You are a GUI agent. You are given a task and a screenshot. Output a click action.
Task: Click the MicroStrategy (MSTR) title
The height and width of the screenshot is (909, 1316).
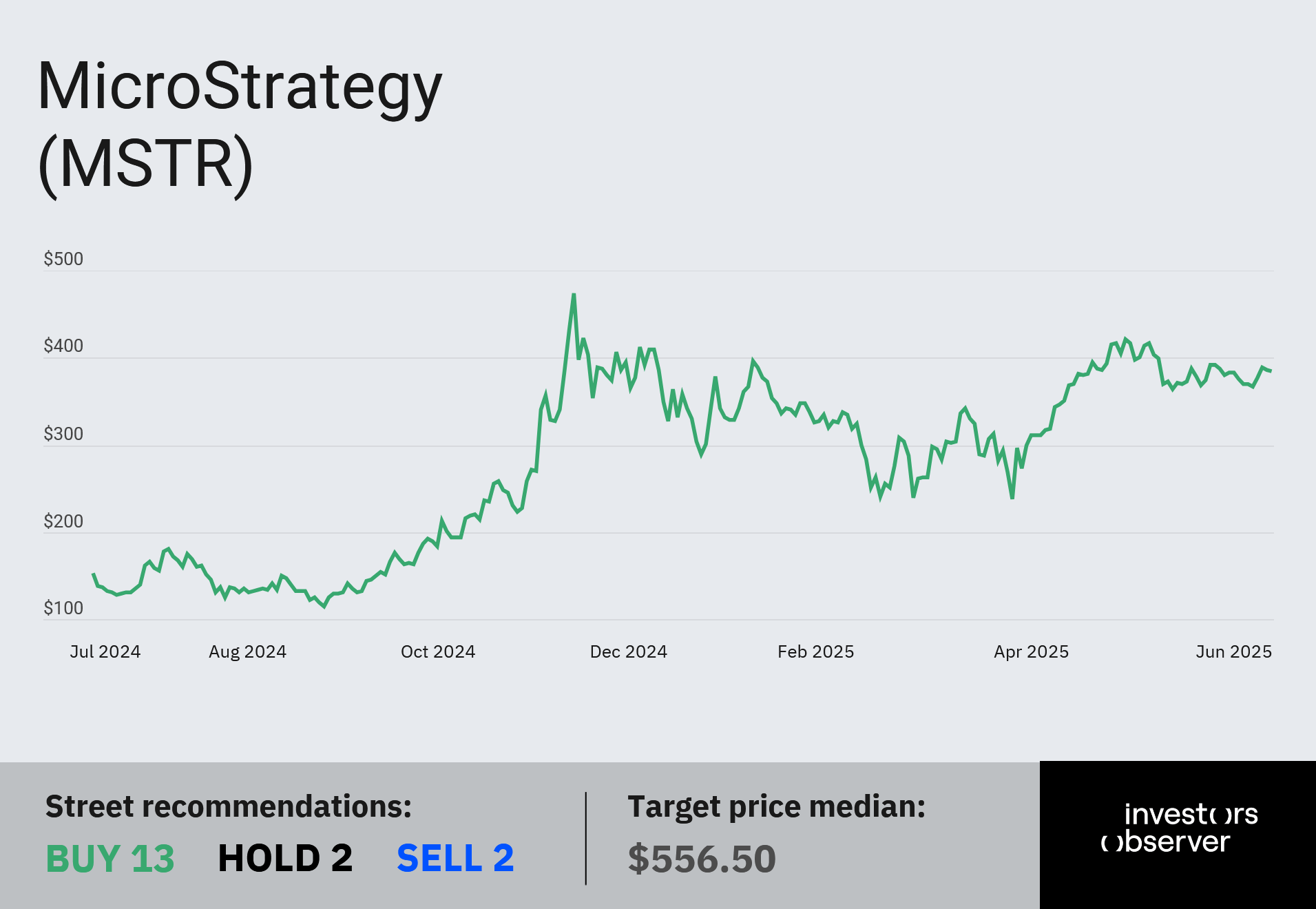coord(240,126)
